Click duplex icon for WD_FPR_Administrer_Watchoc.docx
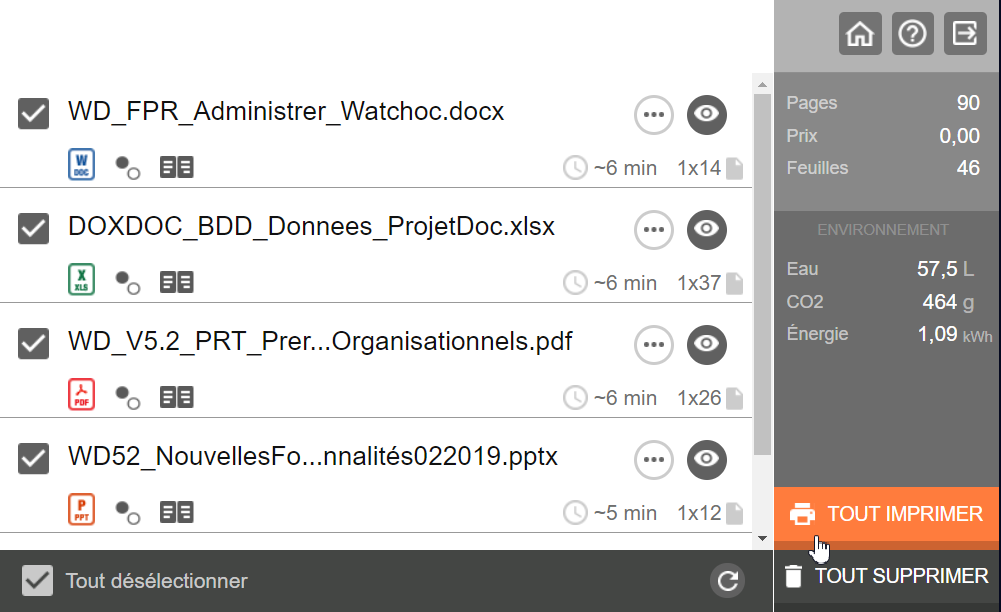 [177, 167]
